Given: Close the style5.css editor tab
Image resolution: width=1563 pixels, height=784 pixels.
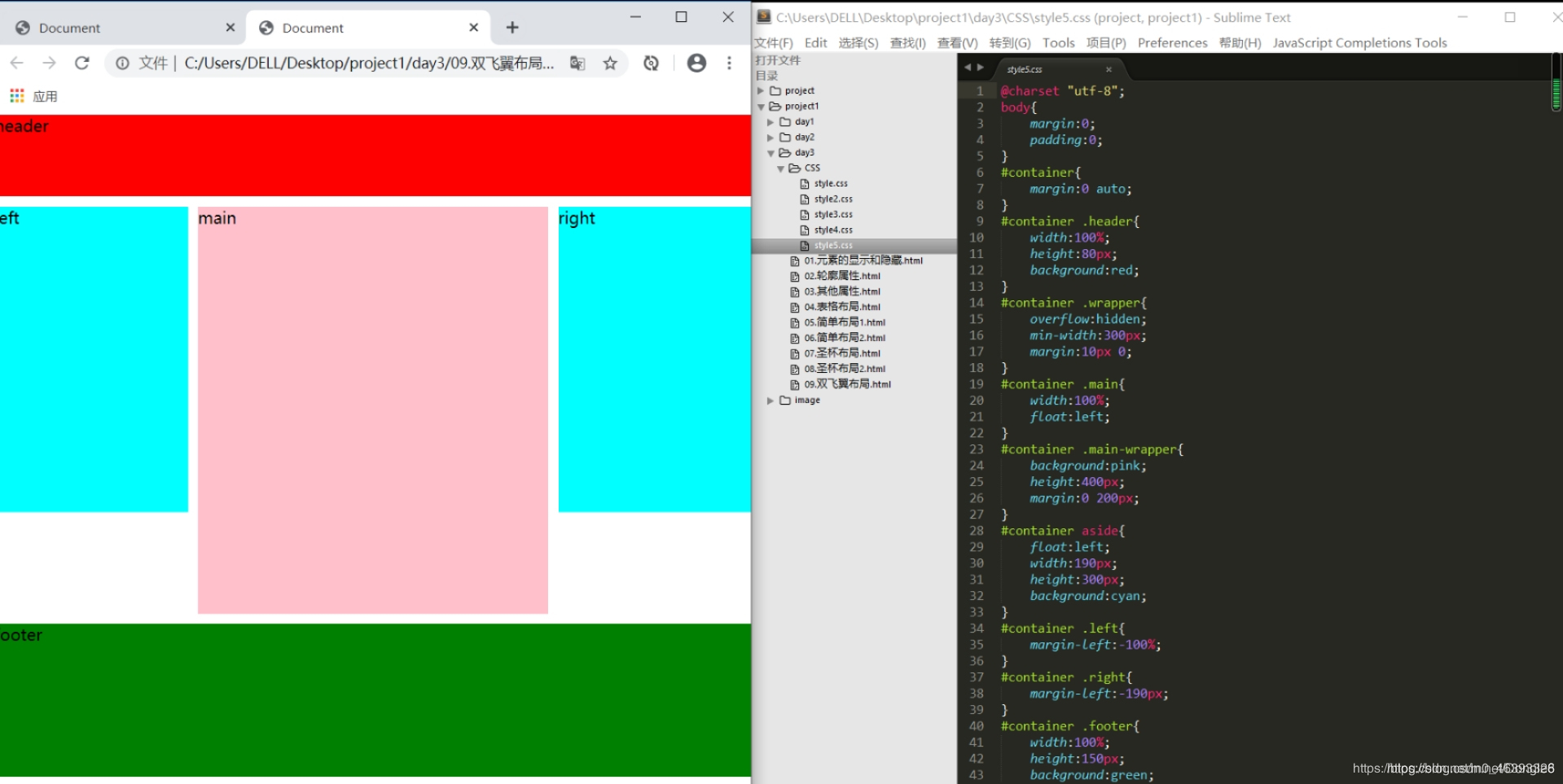Looking at the screenshot, I should [x=1108, y=69].
